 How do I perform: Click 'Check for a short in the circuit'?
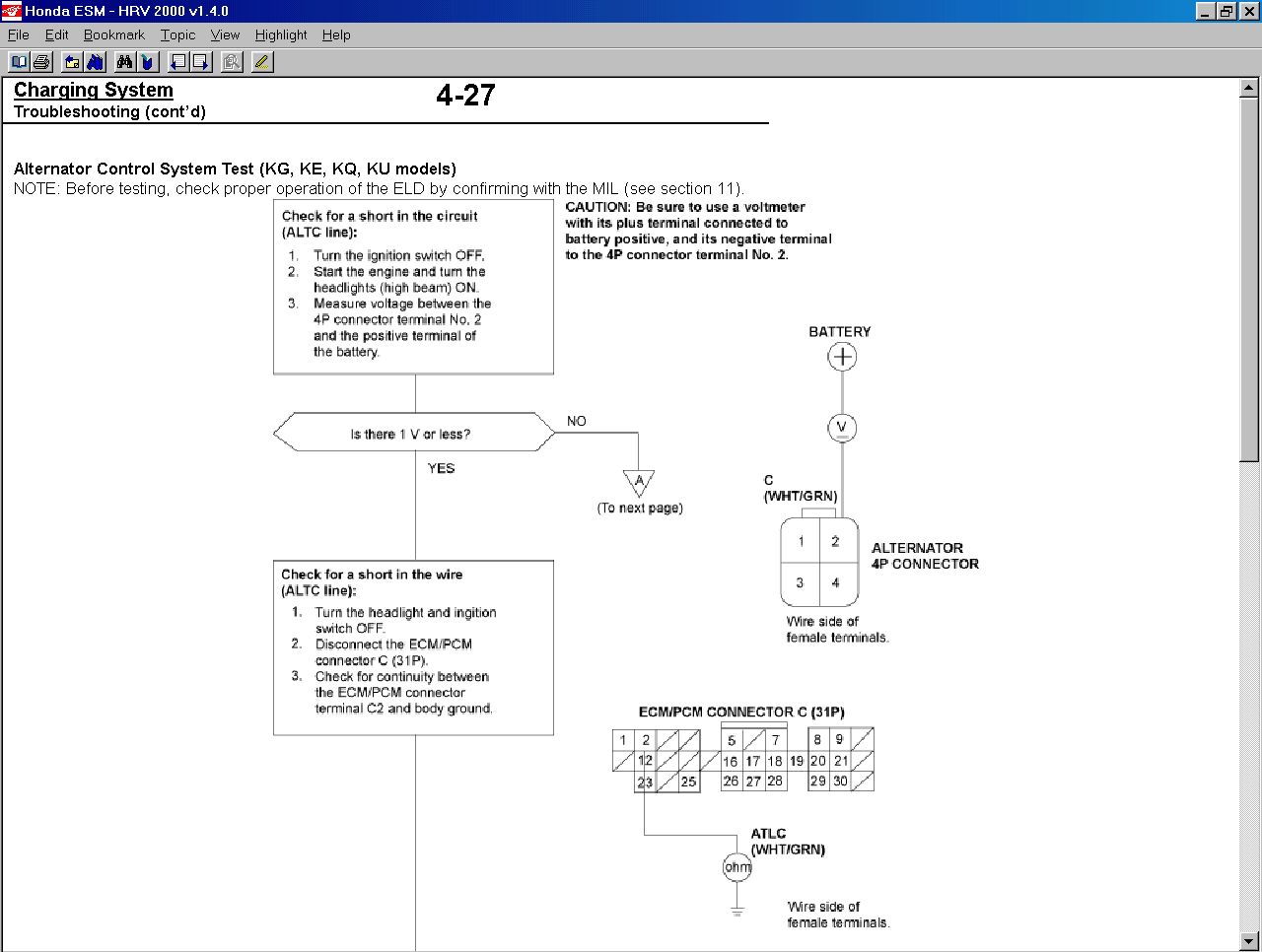(x=380, y=216)
